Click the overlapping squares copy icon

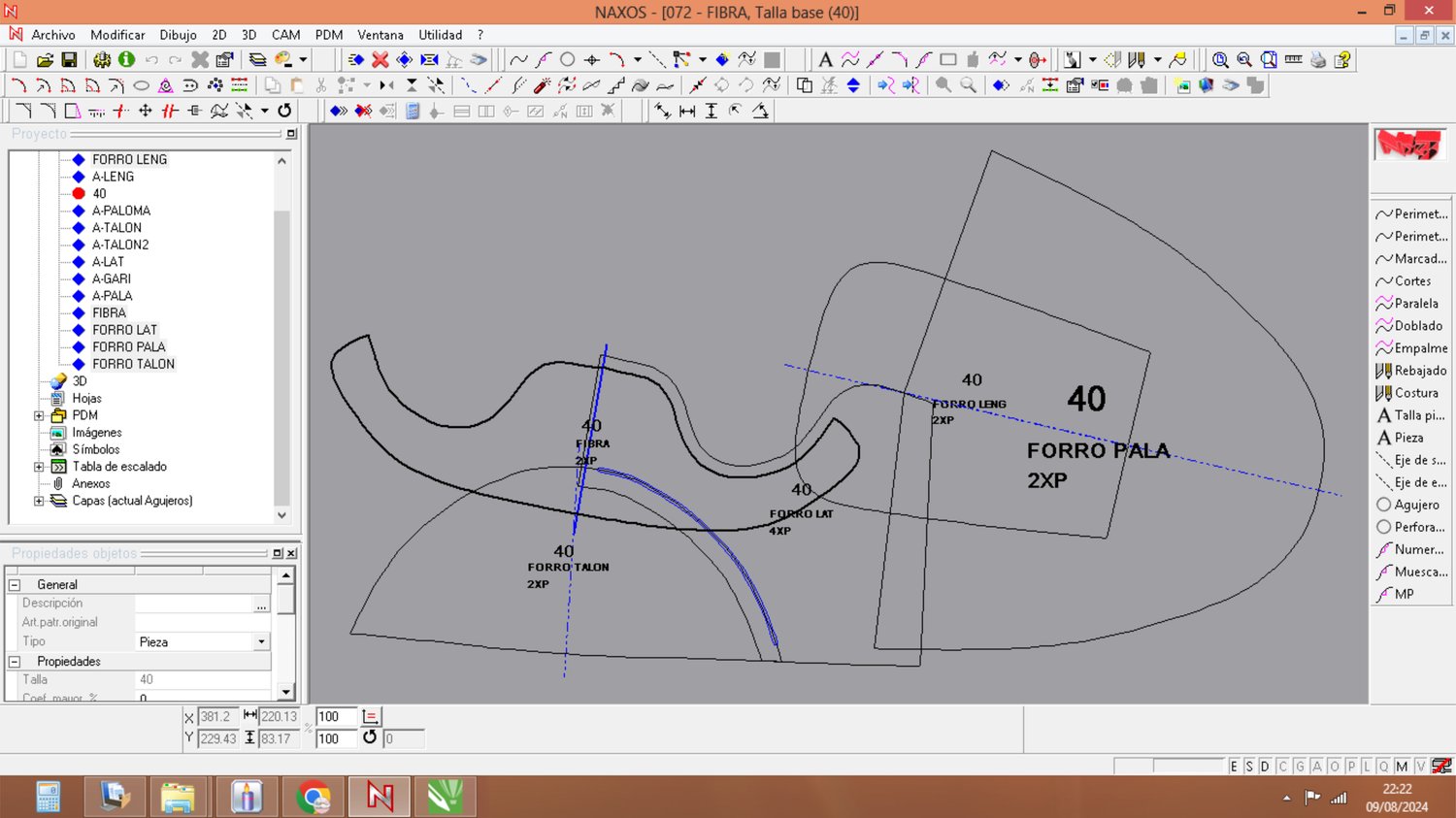pos(804,85)
